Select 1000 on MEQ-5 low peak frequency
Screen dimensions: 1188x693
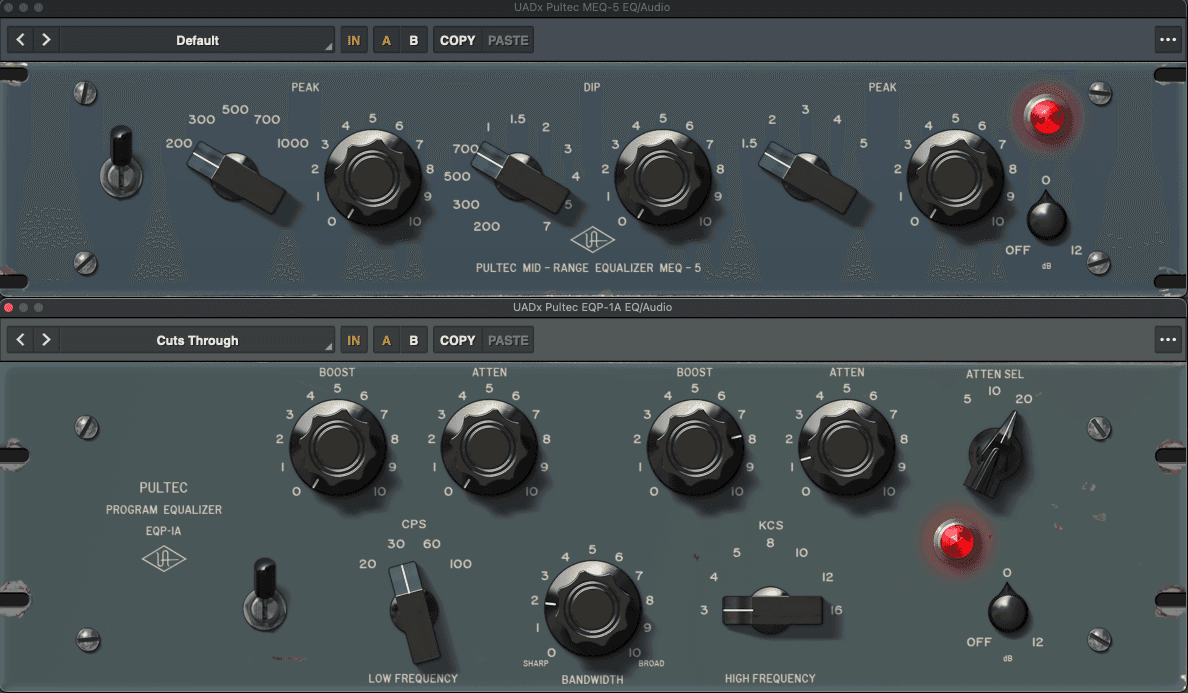pos(292,143)
